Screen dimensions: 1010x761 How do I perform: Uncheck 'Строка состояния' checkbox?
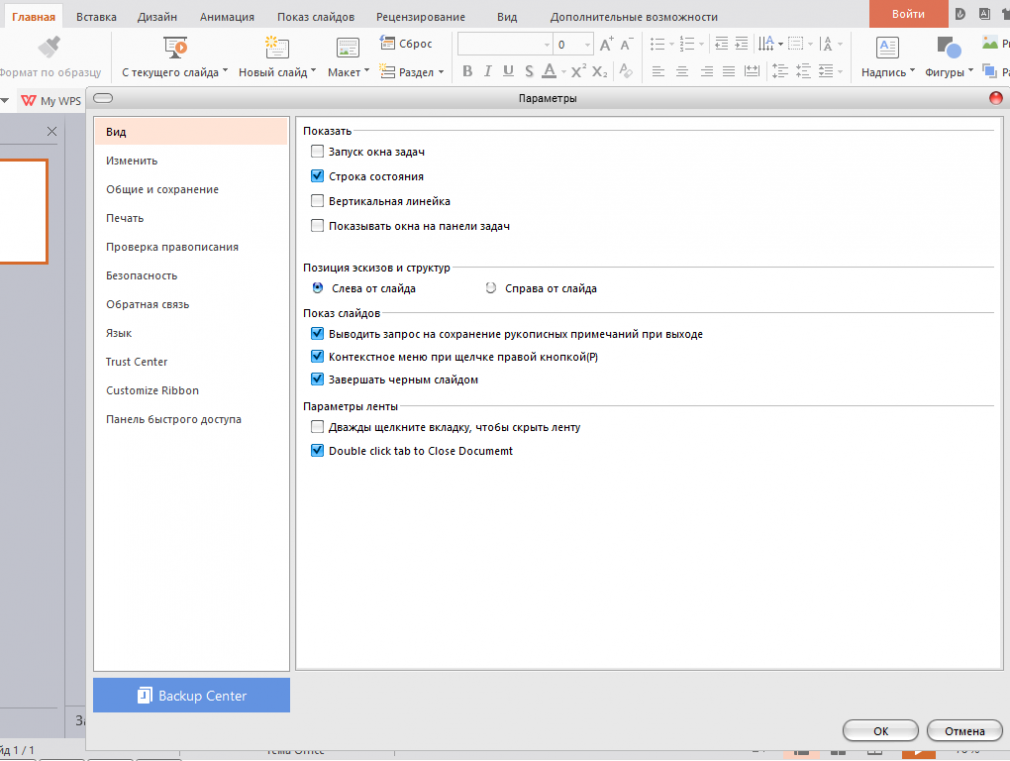pos(317,176)
